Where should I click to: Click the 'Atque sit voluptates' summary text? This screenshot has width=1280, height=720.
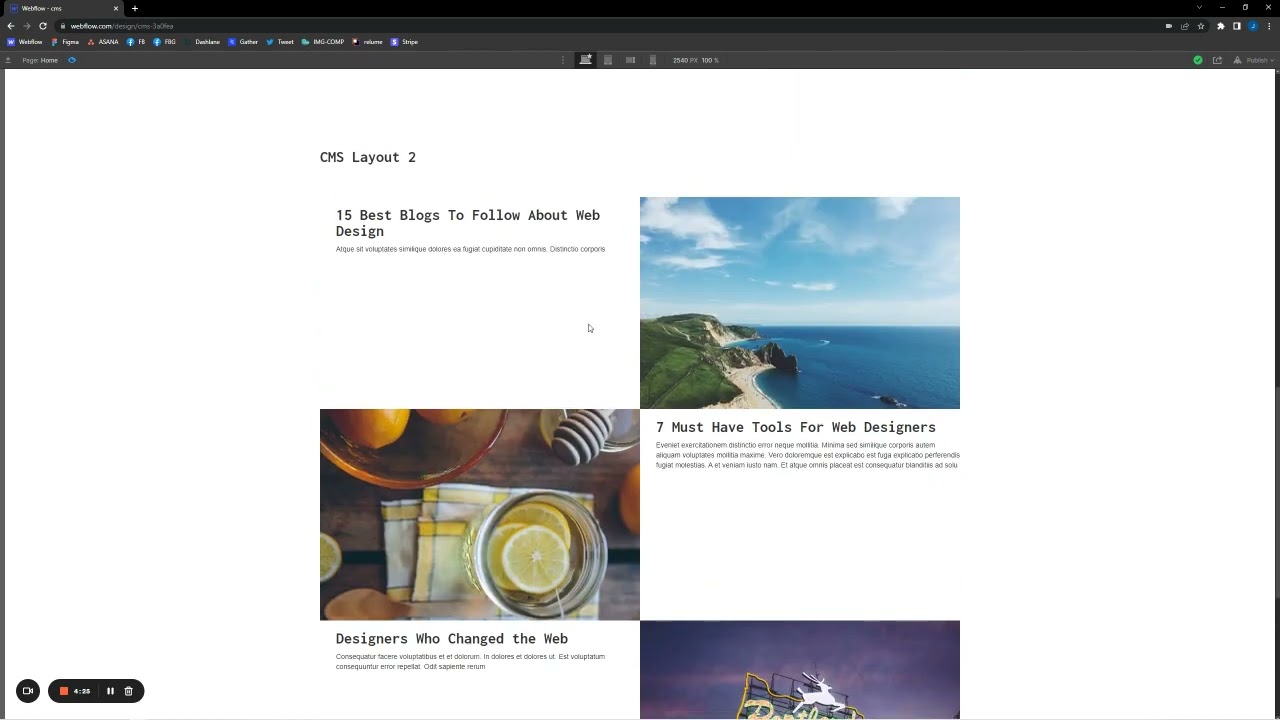tap(470, 249)
